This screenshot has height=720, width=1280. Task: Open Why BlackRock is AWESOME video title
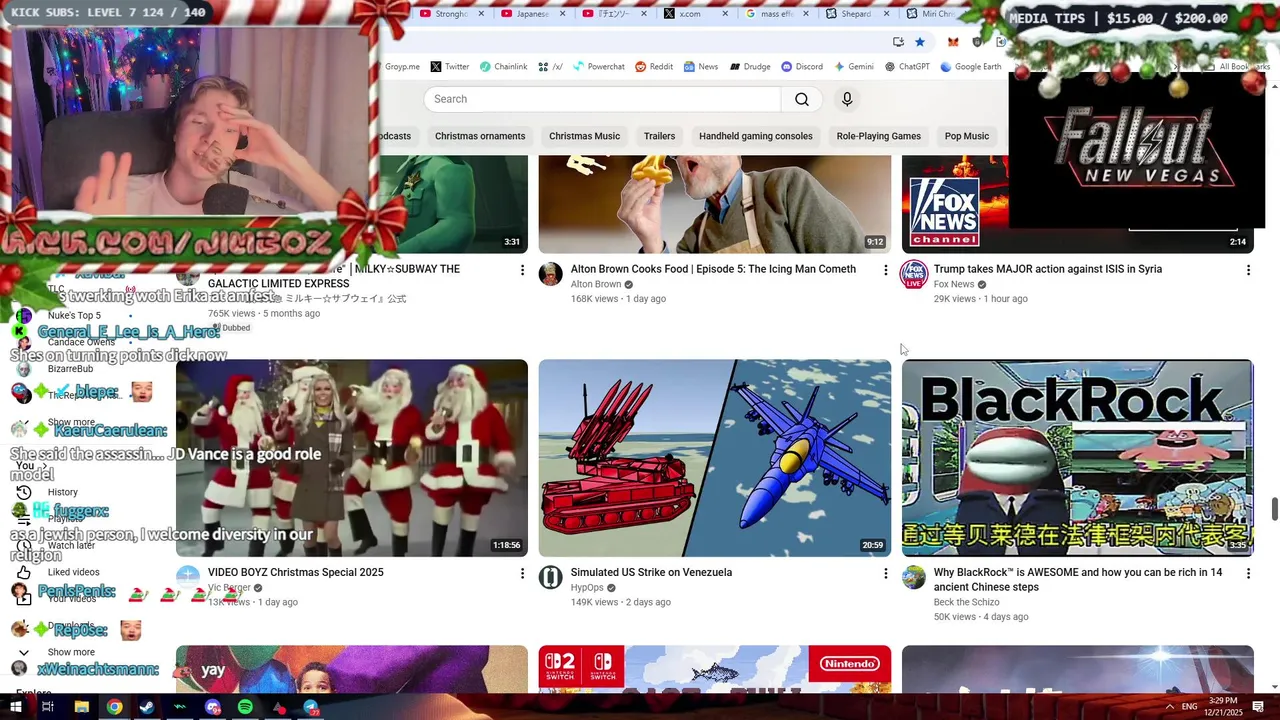point(1078,579)
